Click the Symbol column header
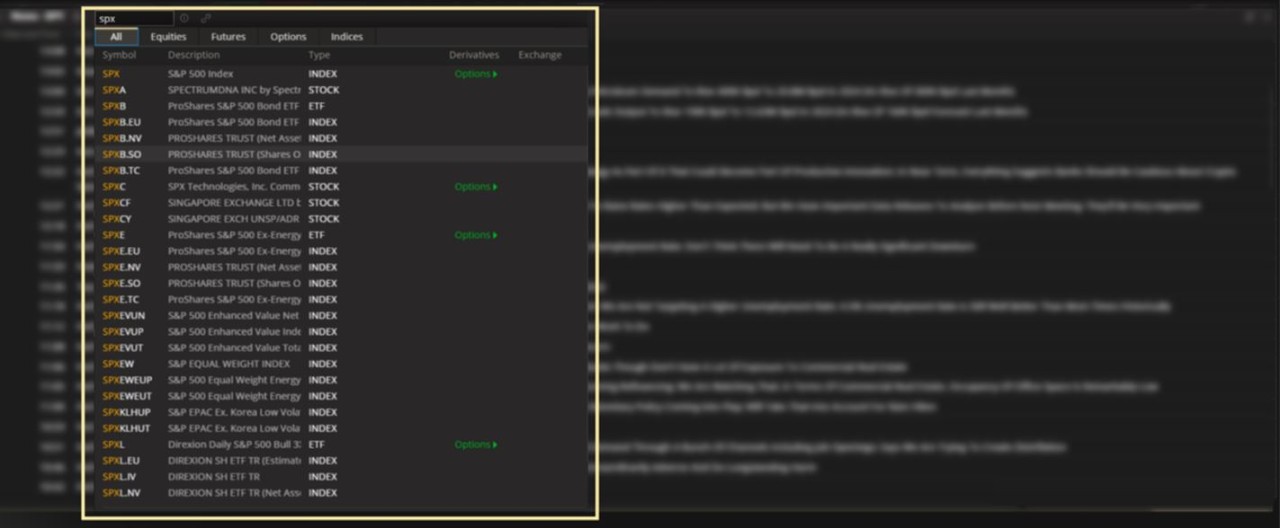Image resolution: width=1280 pixels, height=528 pixels. click(119, 55)
